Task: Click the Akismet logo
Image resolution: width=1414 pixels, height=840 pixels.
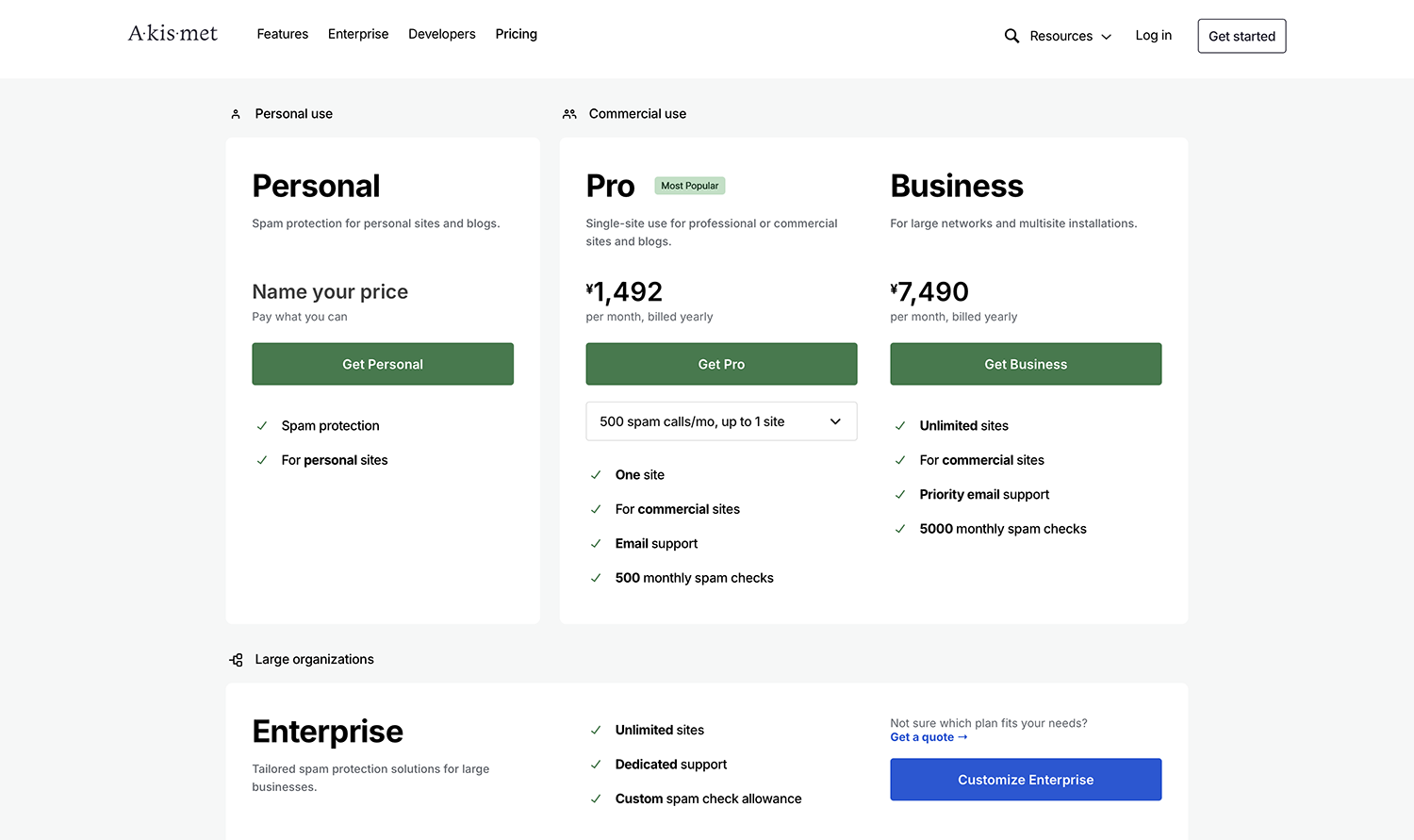Action: [x=173, y=34]
